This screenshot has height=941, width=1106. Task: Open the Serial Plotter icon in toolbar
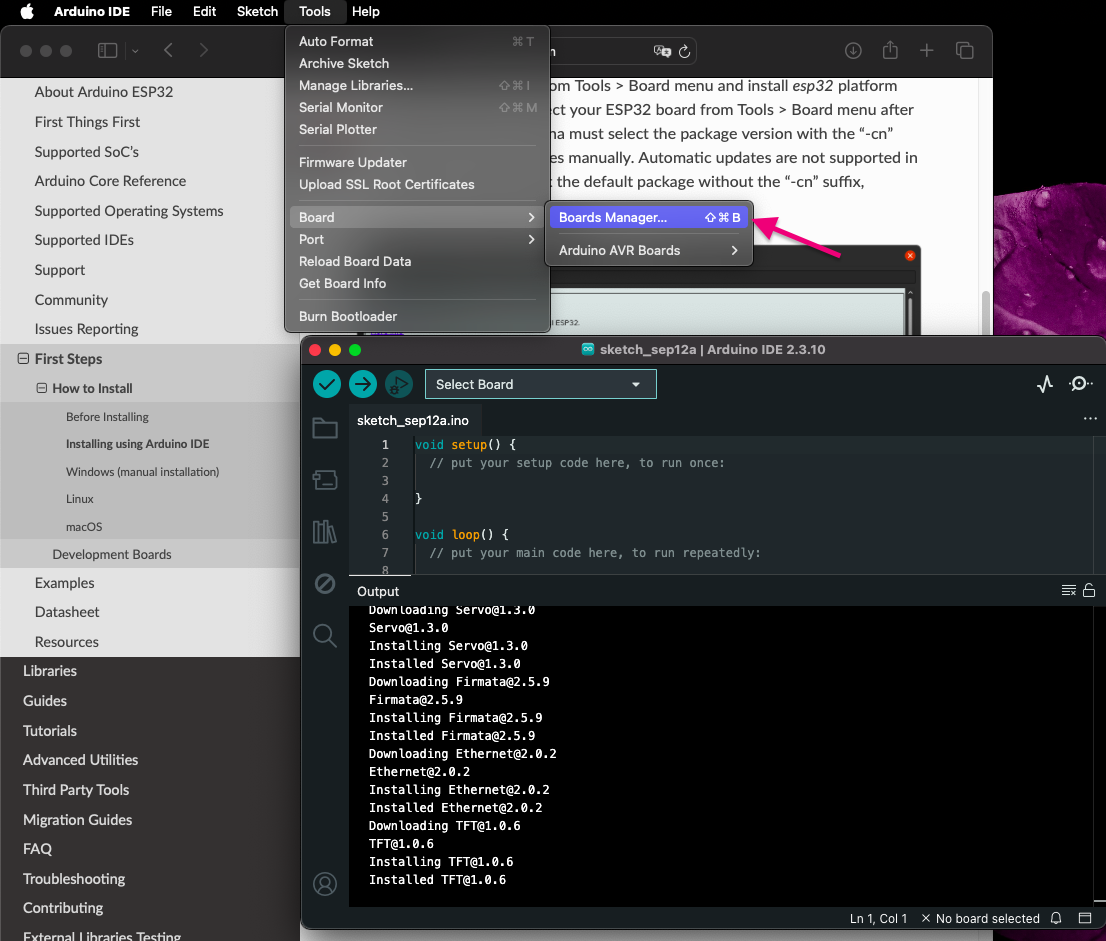(x=1045, y=384)
